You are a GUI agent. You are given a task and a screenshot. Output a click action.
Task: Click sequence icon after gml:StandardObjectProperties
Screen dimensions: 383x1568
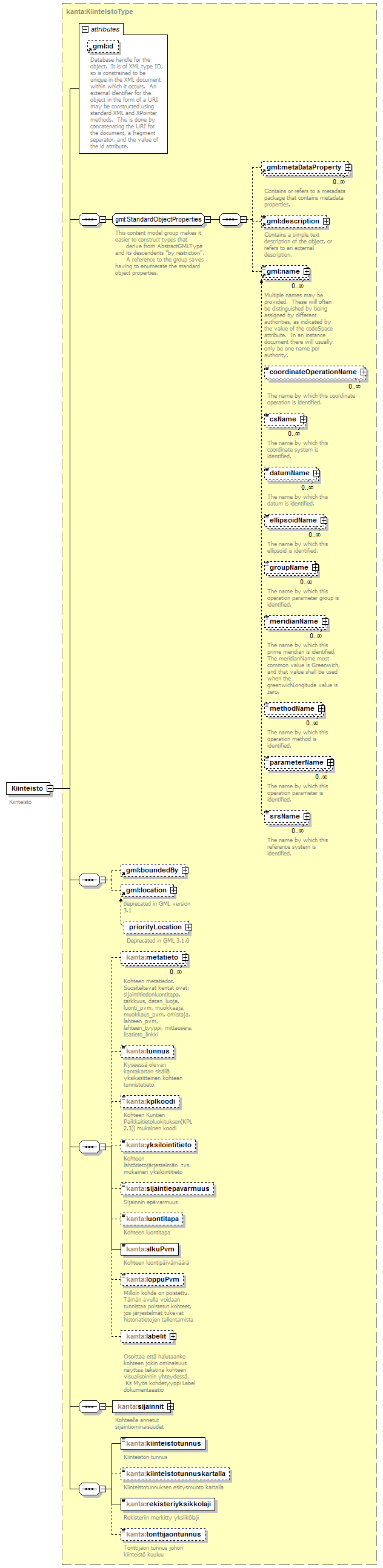click(x=229, y=219)
